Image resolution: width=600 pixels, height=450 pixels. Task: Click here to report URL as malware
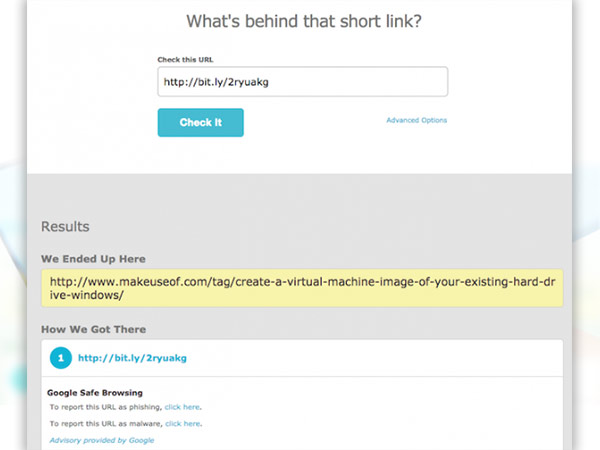tap(183, 424)
